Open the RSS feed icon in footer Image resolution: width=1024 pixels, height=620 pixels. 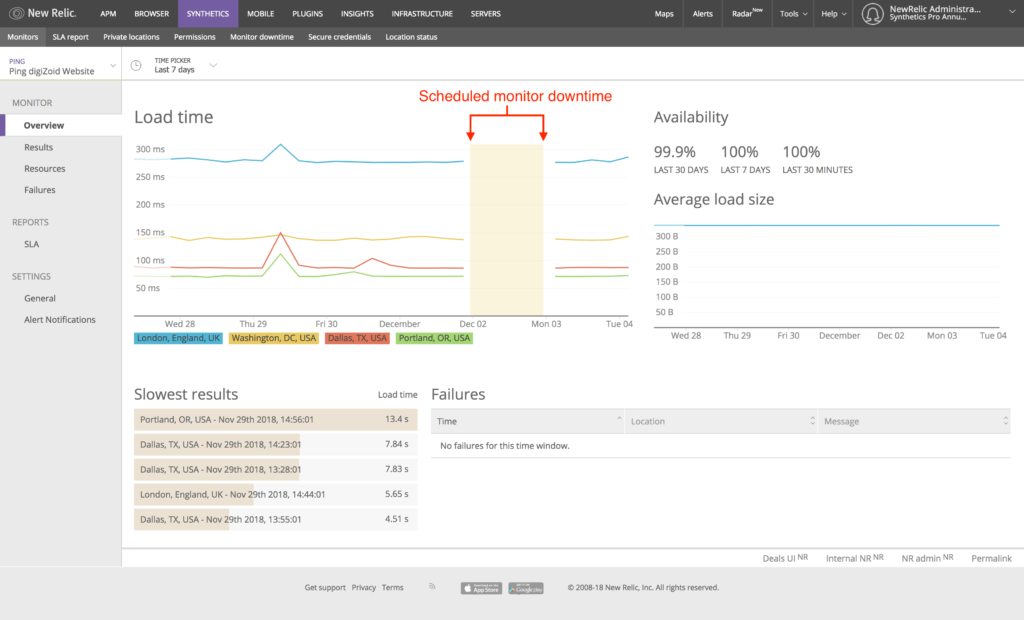click(432, 587)
